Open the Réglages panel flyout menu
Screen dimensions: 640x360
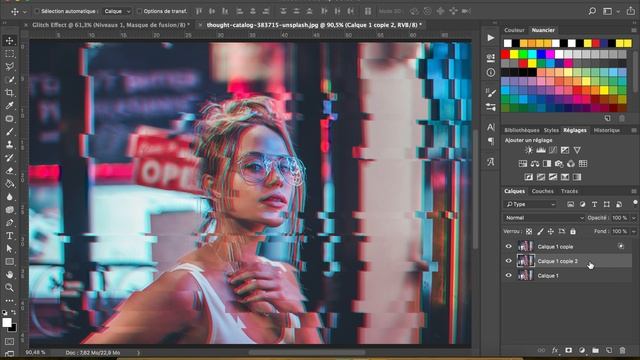633,130
